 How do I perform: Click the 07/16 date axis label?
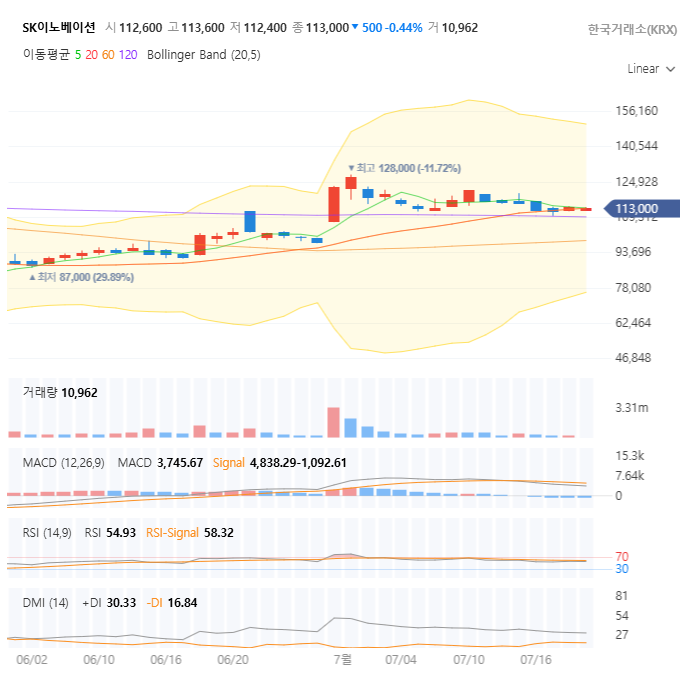pos(536,660)
